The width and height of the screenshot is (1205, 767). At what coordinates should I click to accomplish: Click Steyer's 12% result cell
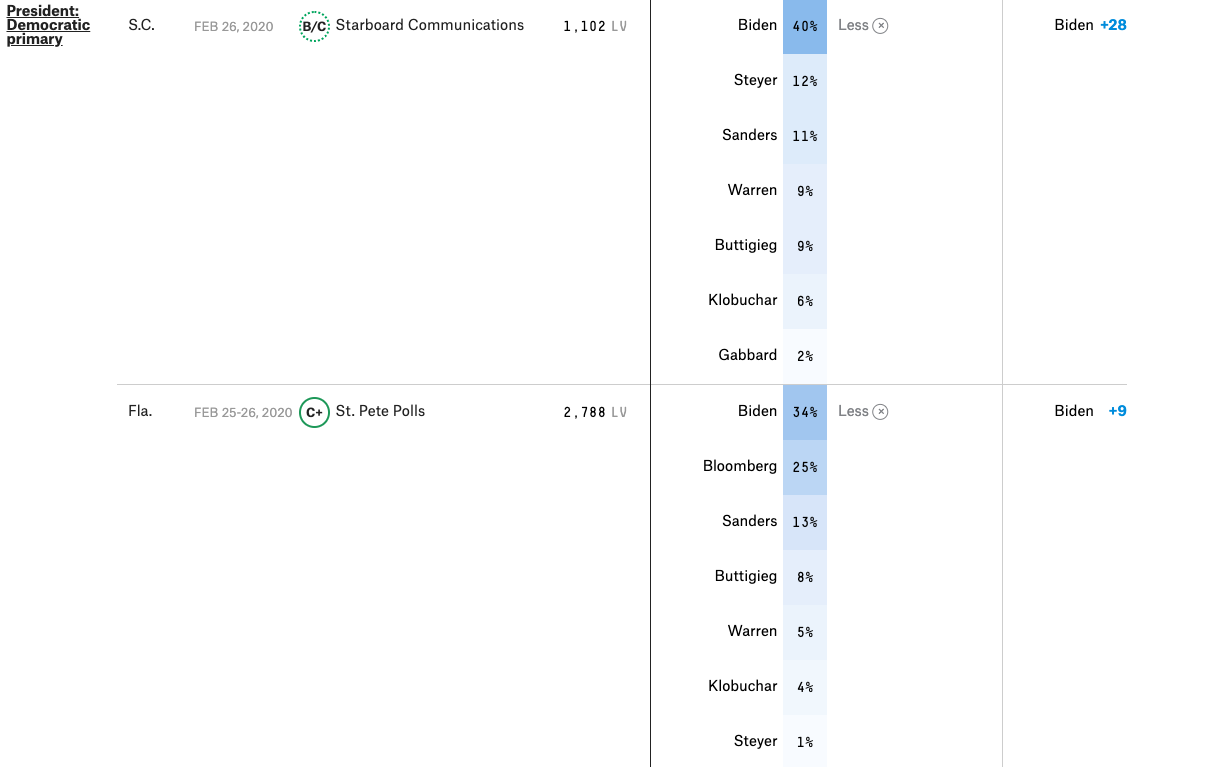(x=805, y=81)
